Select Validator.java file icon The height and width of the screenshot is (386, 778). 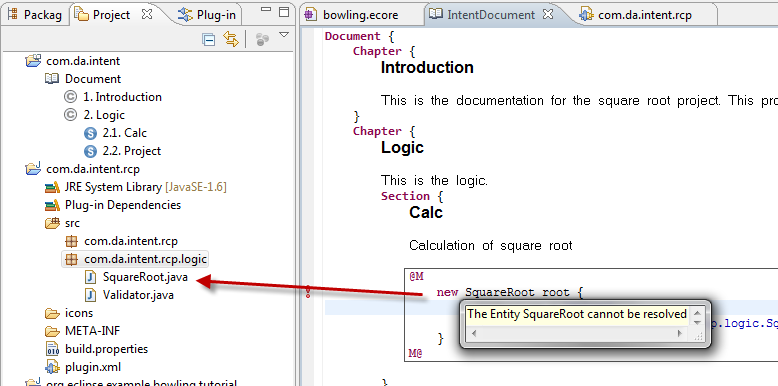[x=90, y=295]
